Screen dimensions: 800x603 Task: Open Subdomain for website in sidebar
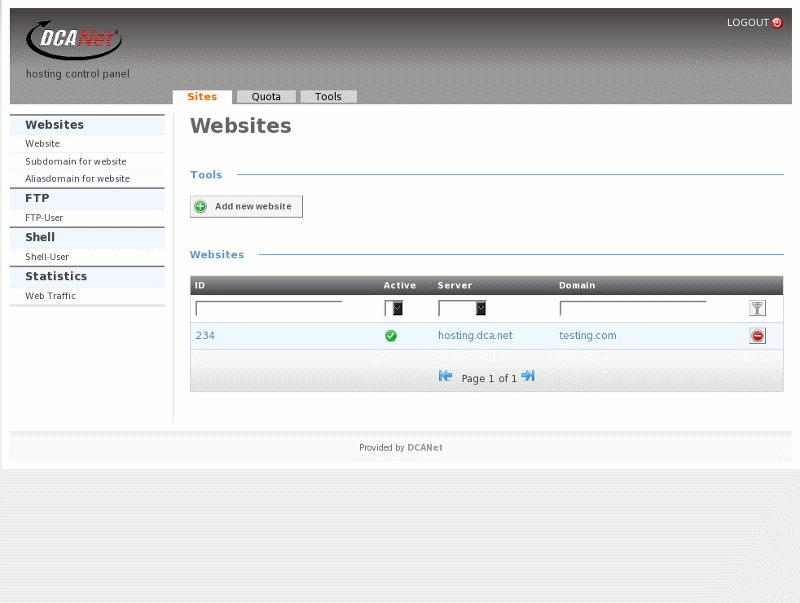point(76,161)
